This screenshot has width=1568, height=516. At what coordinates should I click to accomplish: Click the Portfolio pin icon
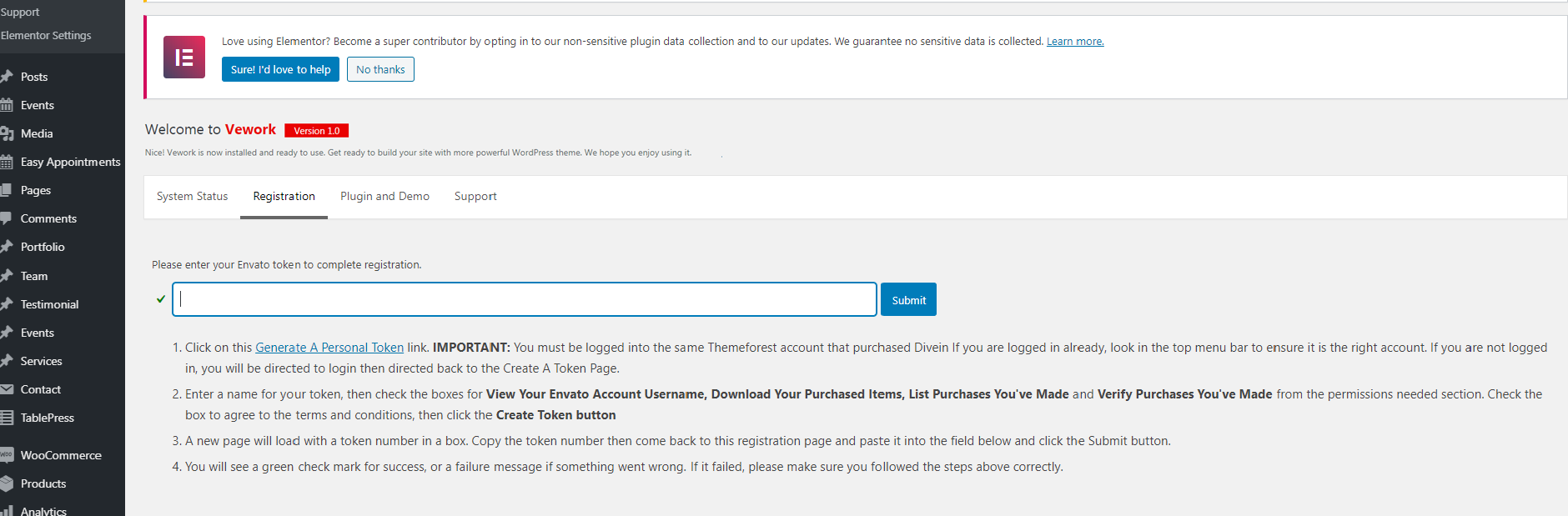point(7,247)
